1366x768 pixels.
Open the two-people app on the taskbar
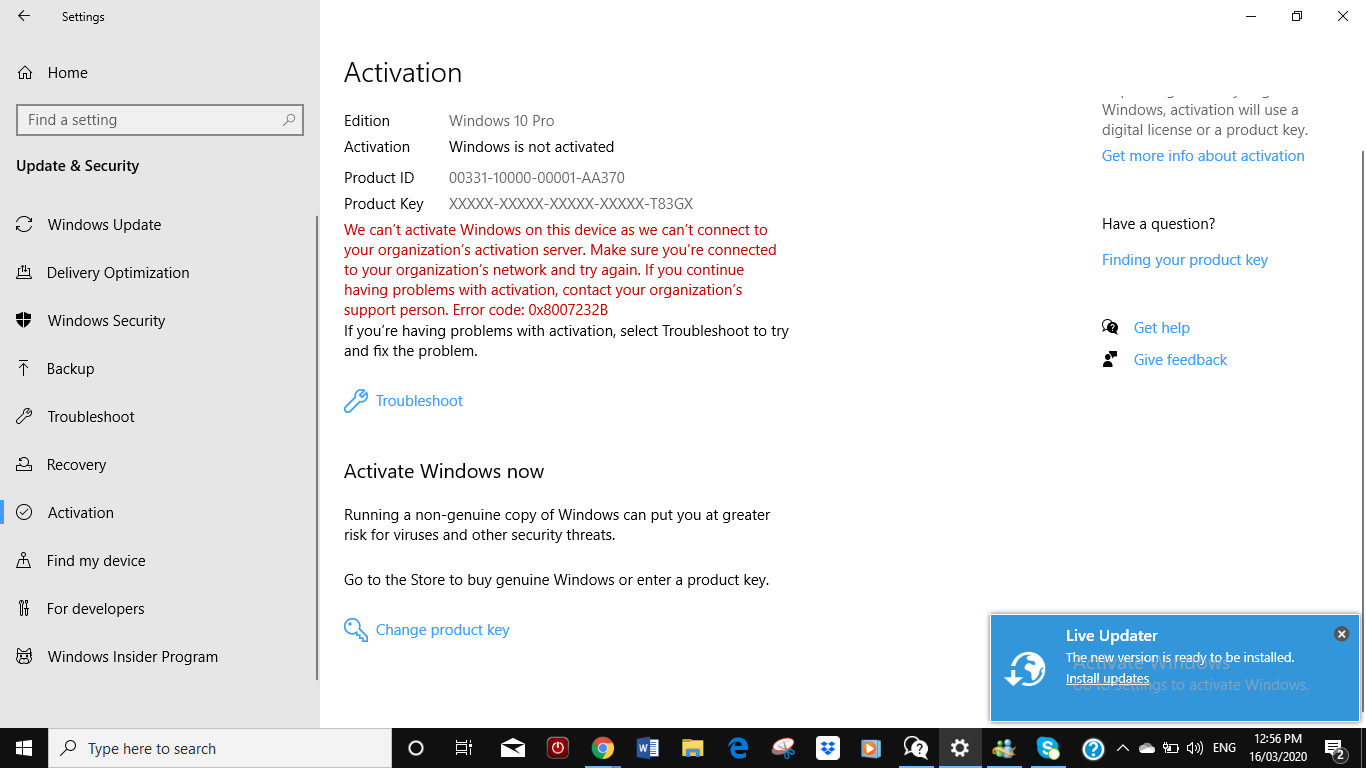tap(1004, 748)
